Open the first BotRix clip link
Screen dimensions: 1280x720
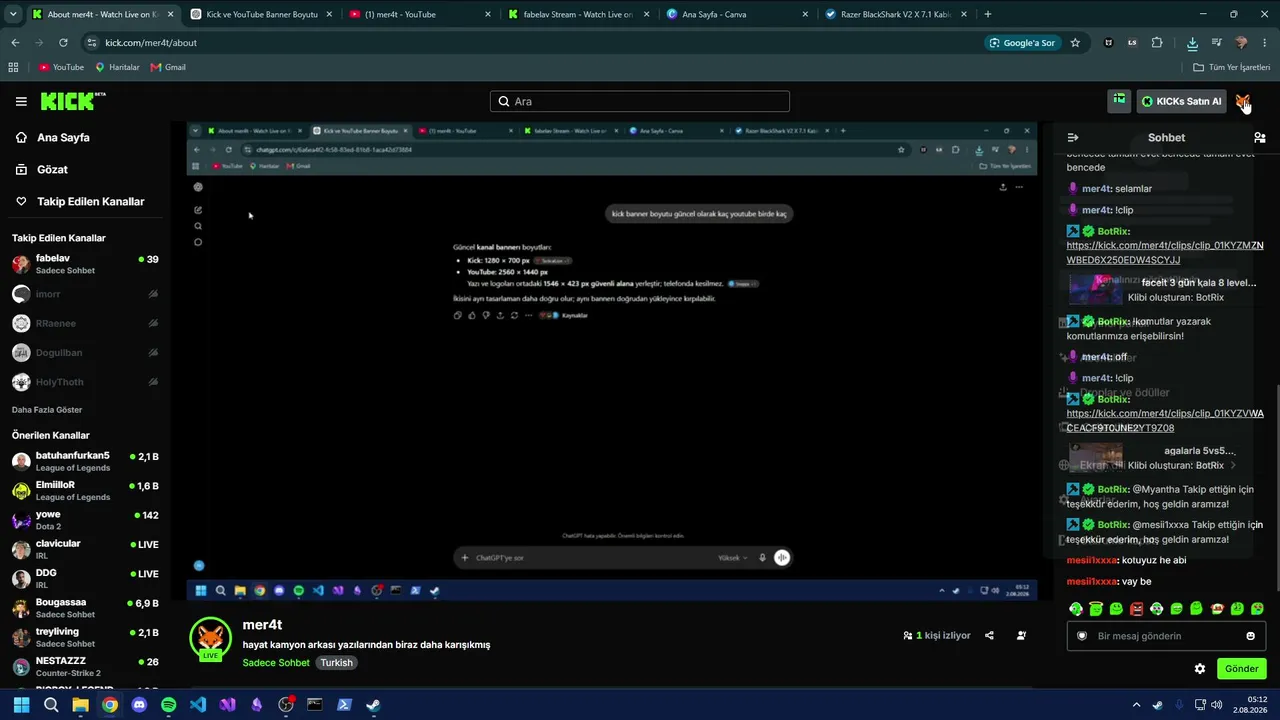coord(1165,253)
